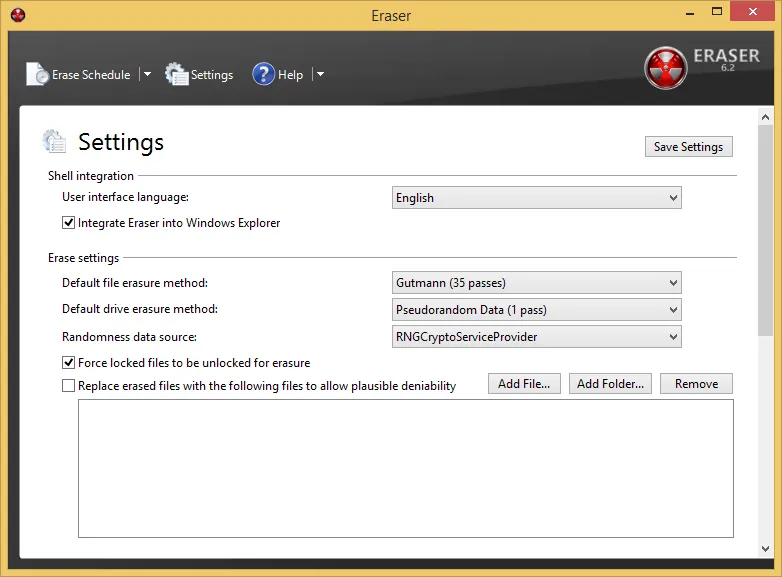Open the Help menu dropdown arrow
The image size is (782, 577).
320,74
